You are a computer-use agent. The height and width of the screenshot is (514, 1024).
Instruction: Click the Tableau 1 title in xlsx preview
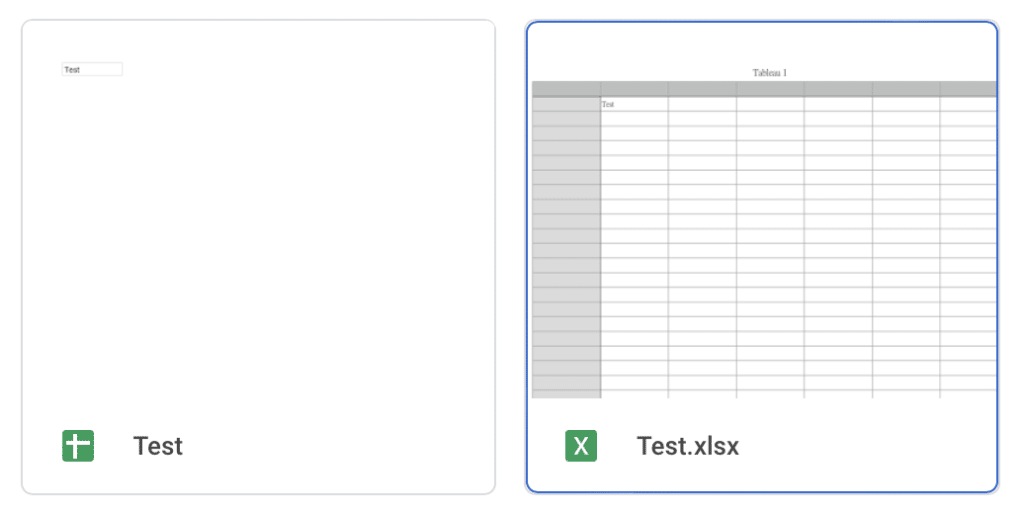coord(769,72)
